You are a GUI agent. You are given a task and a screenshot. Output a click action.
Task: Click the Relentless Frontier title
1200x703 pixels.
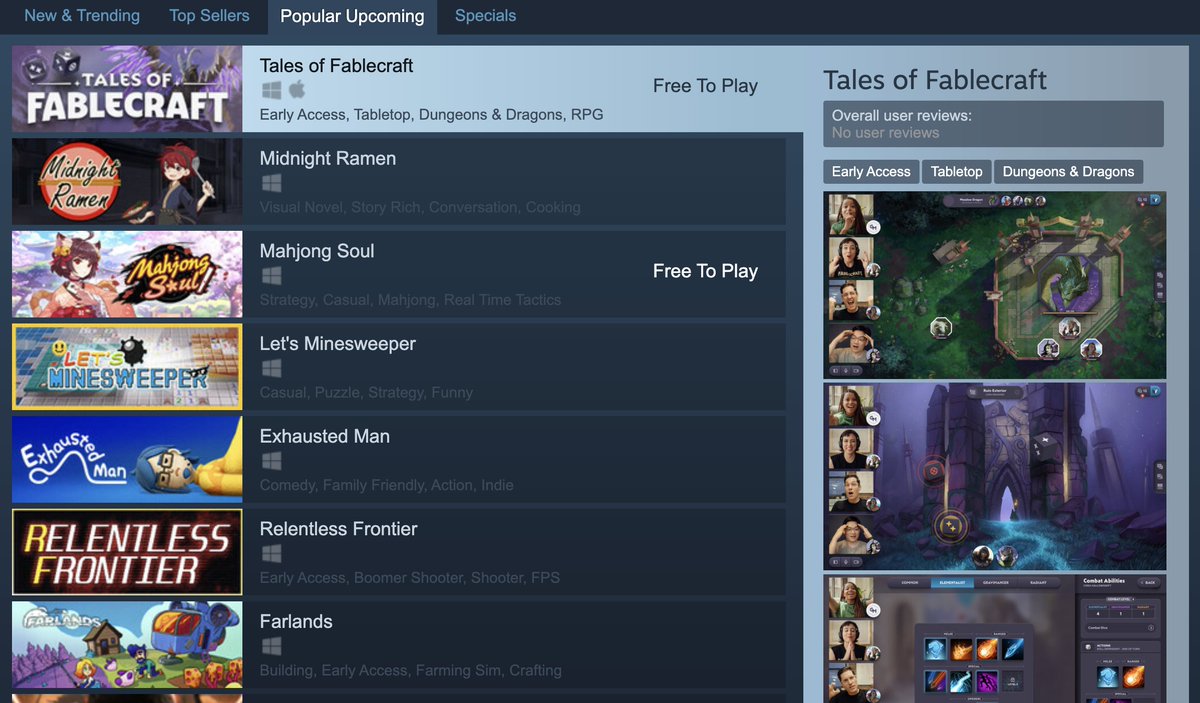(339, 529)
